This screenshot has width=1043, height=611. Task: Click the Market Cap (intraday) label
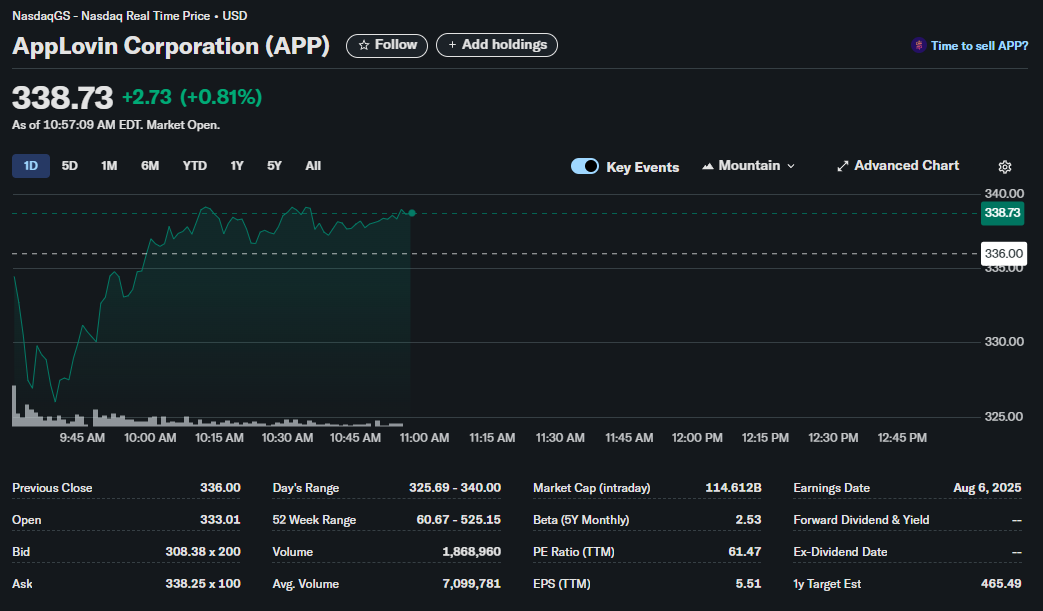click(592, 488)
